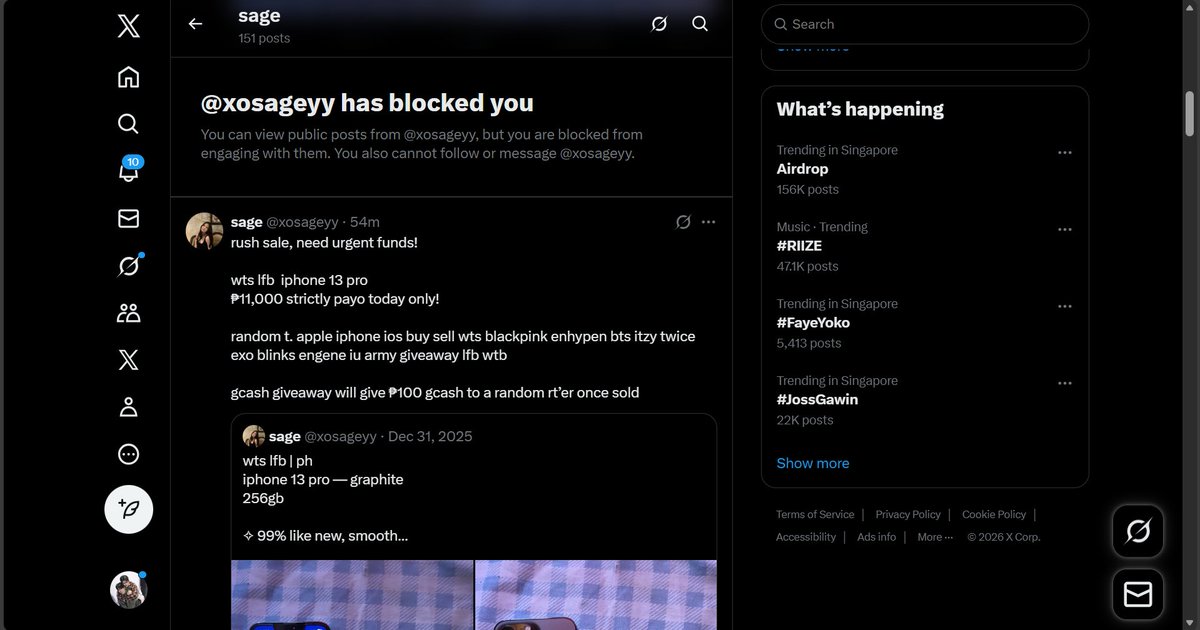Click the X logo at top of sidebar
Screen dimensions: 1200x630
point(128,27)
